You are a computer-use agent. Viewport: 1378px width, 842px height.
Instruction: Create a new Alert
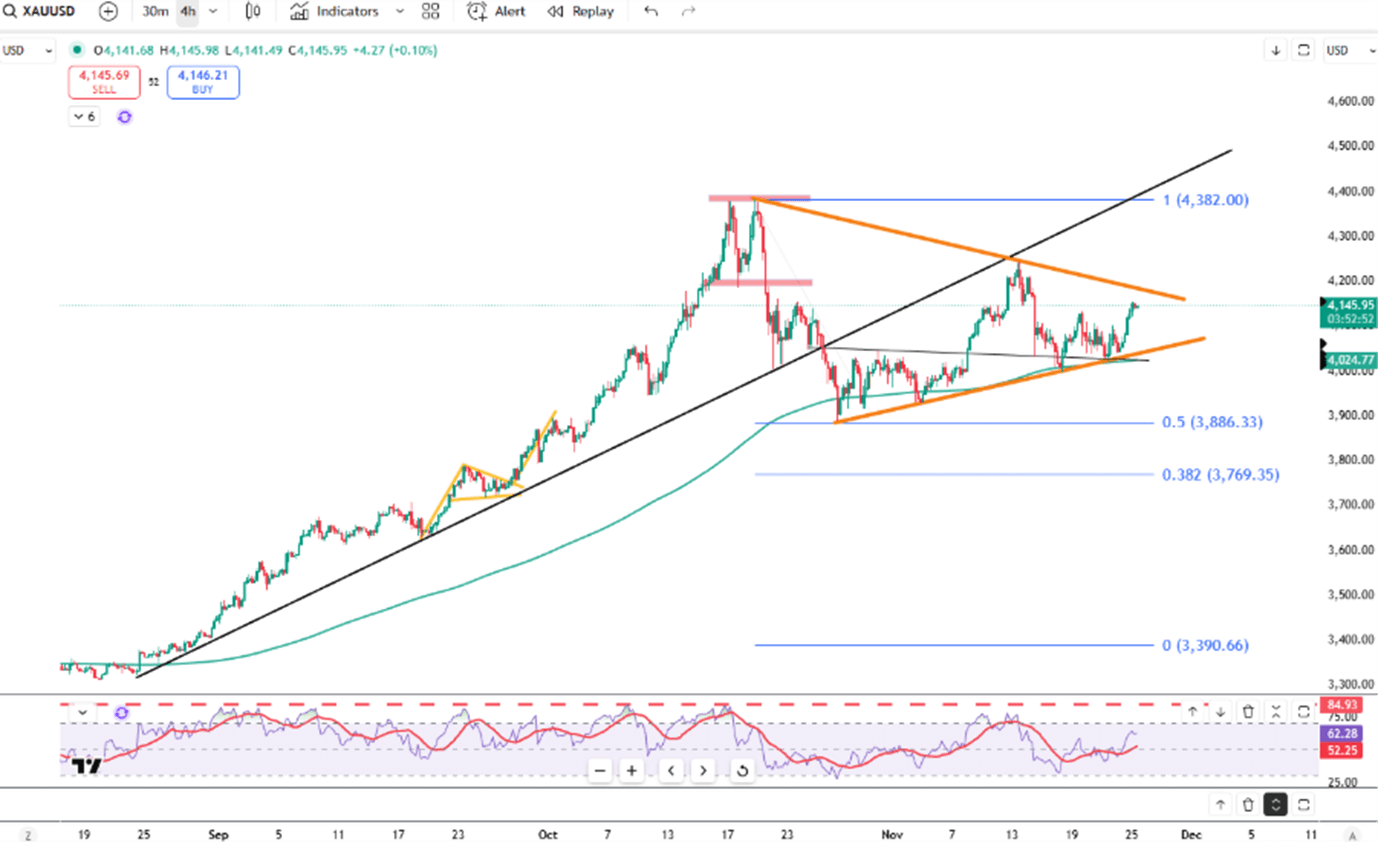pos(496,12)
